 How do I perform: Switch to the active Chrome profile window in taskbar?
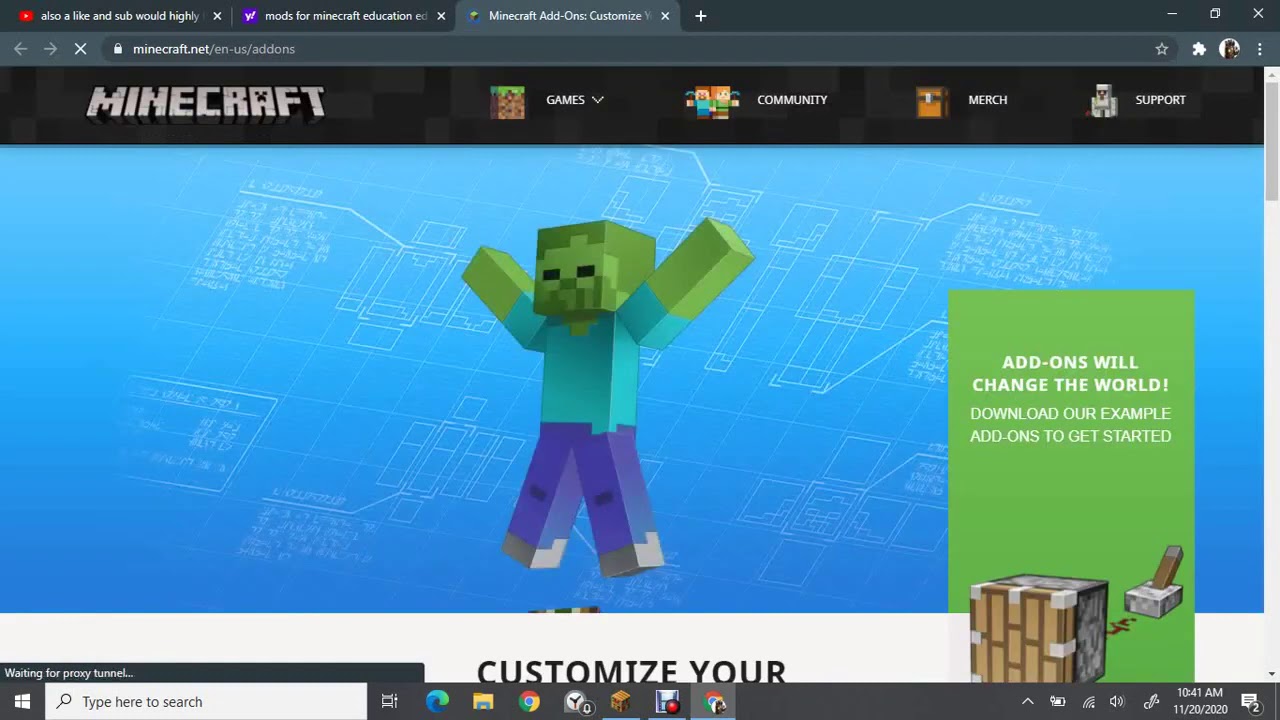tap(714, 702)
